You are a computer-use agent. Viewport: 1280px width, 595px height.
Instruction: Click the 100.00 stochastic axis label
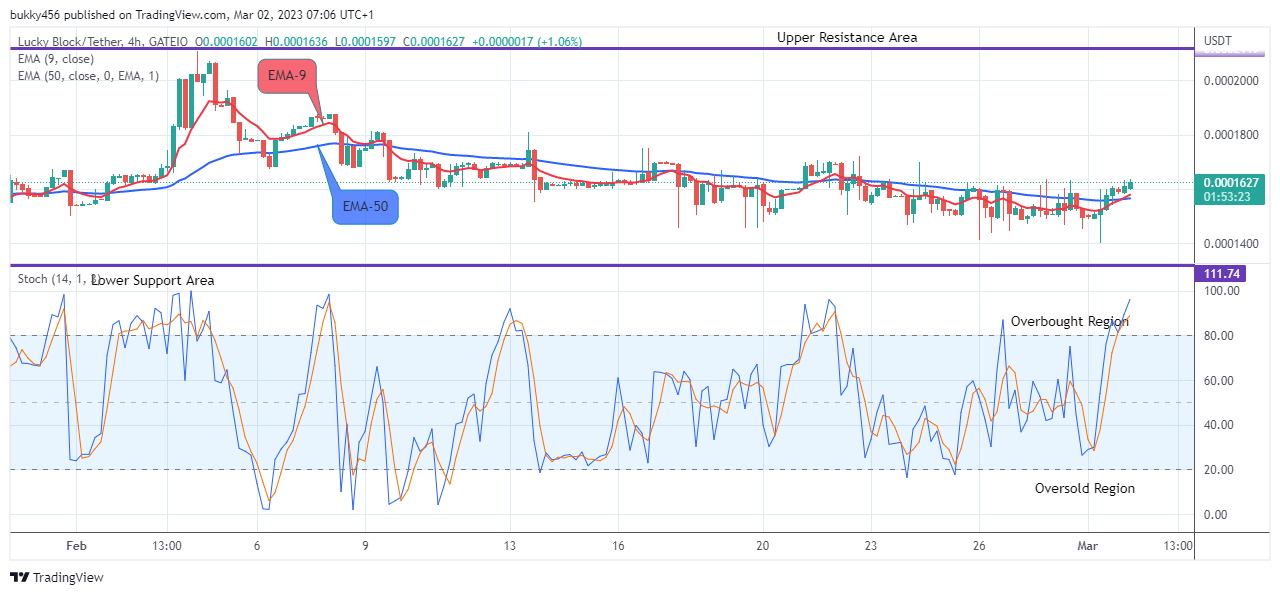1222,291
